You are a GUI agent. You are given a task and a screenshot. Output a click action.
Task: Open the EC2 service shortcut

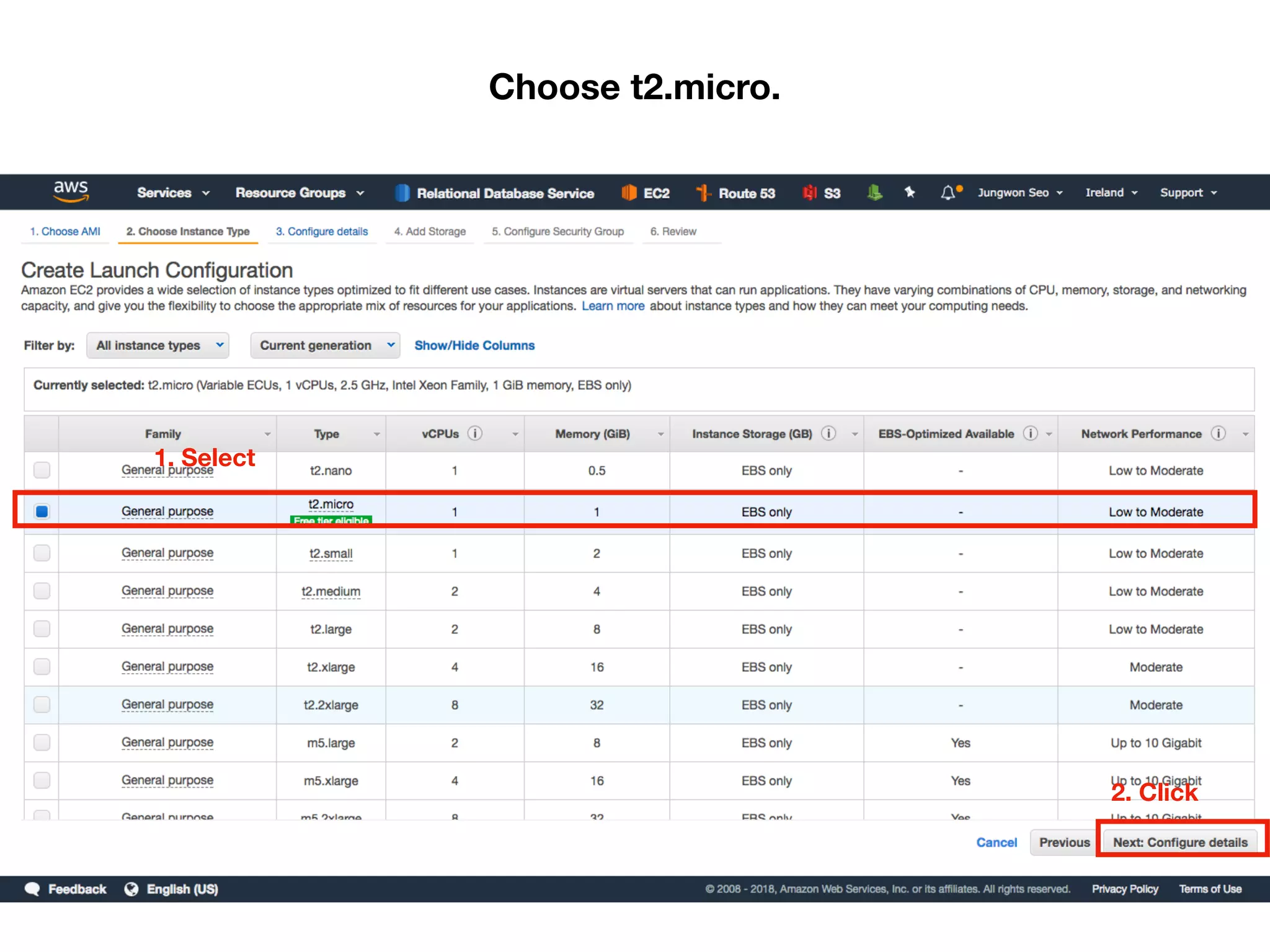pyautogui.click(x=646, y=193)
